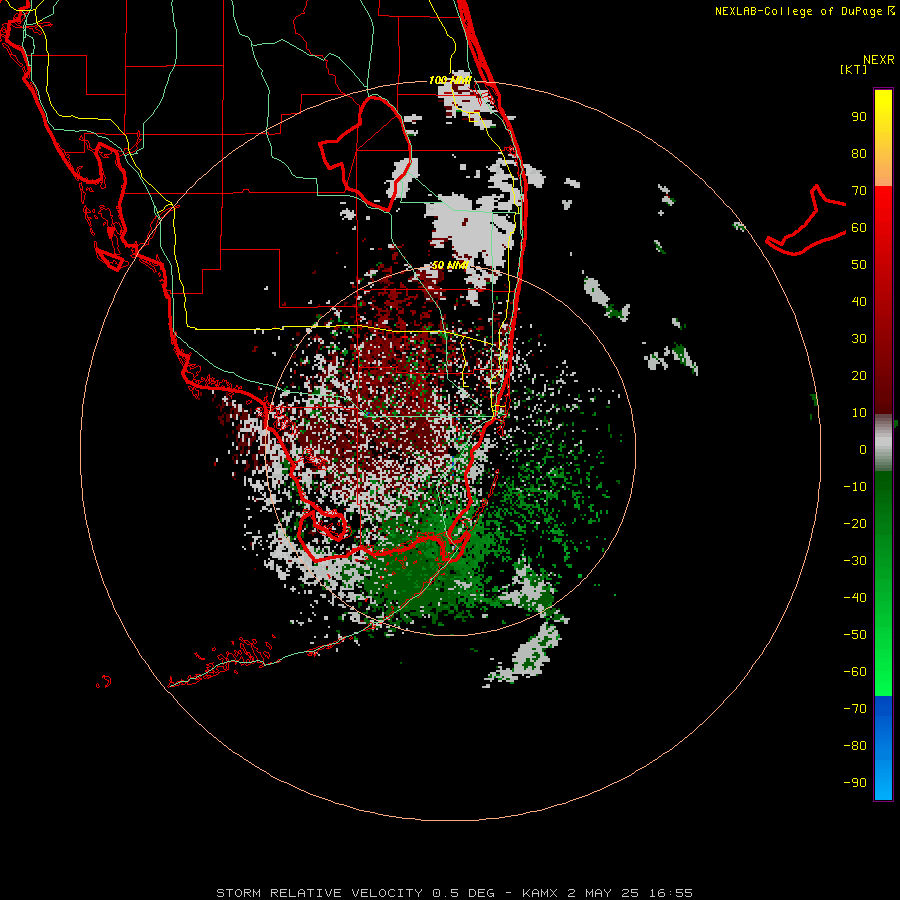900x900 pixels.
Task: Select the 80 value on the velocity scale
Action: point(859,154)
